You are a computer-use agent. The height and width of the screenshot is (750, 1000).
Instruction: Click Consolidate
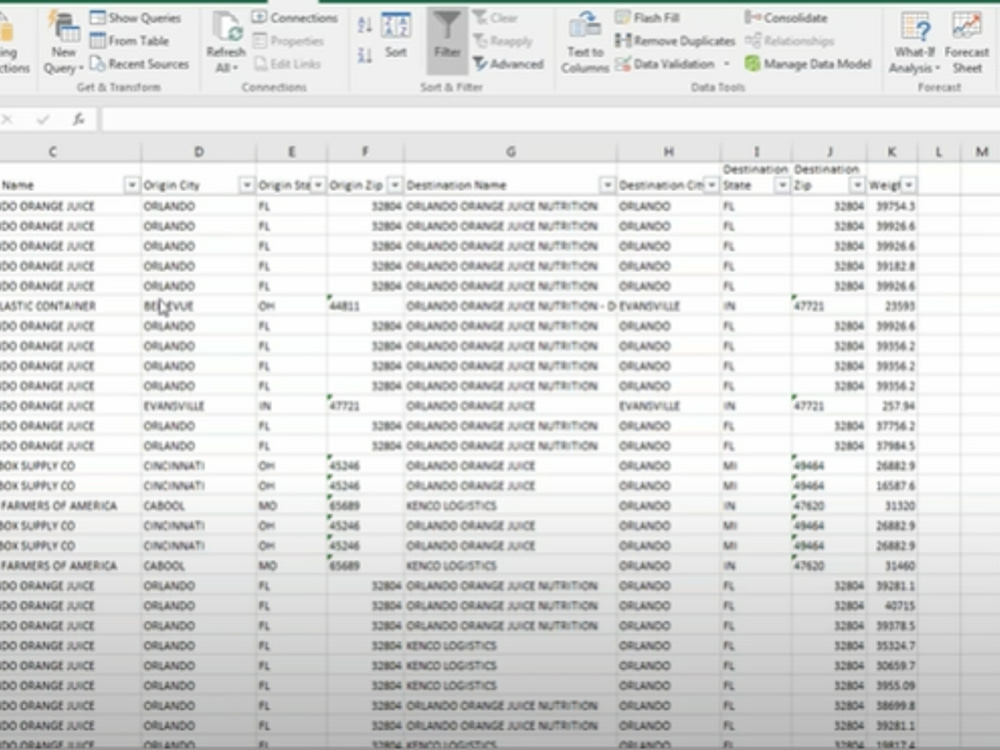786,18
